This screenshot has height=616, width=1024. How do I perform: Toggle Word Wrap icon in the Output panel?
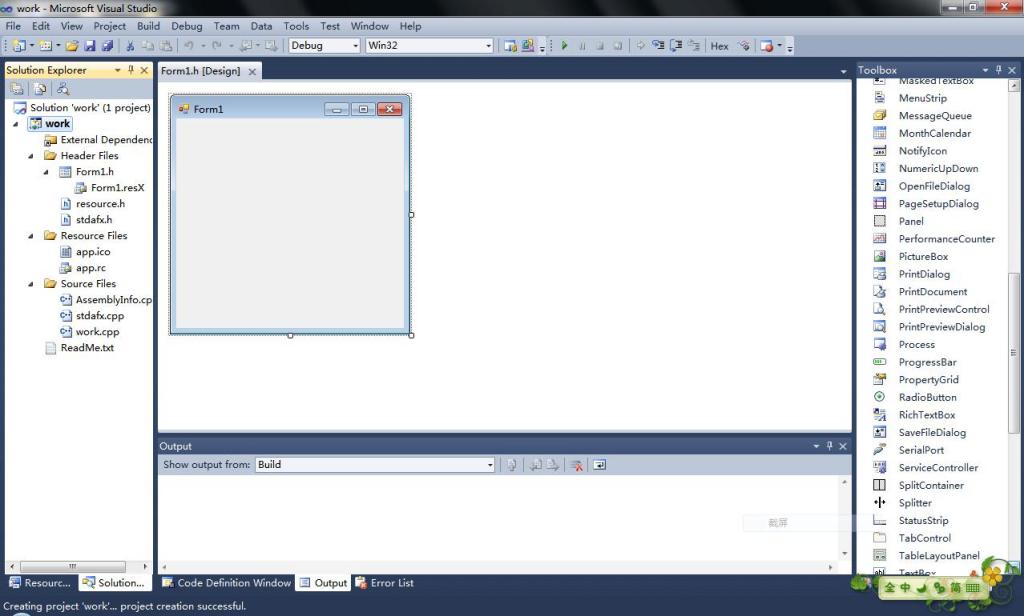[x=599, y=464]
